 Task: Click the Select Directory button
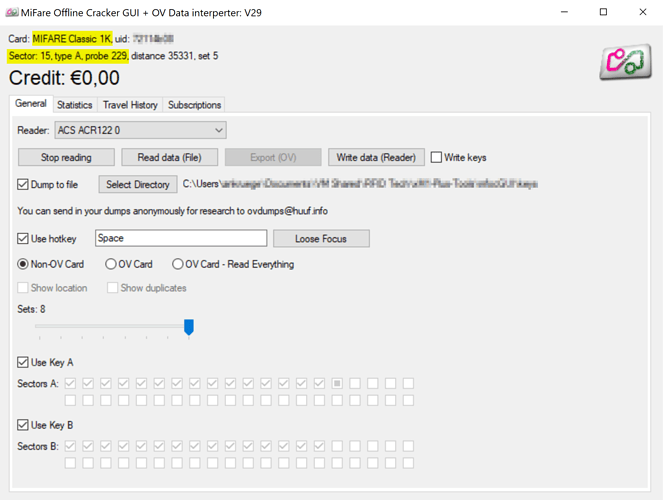(138, 184)
